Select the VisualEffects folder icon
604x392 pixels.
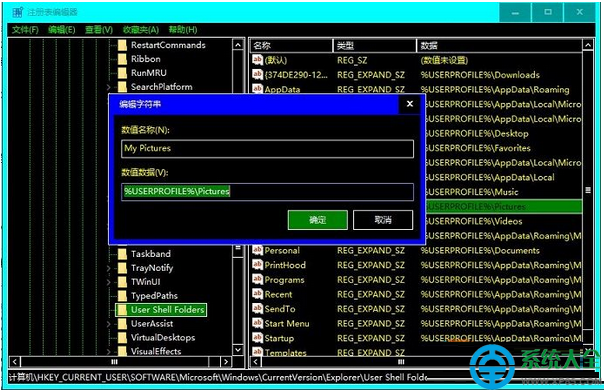[x=122, y=351]
